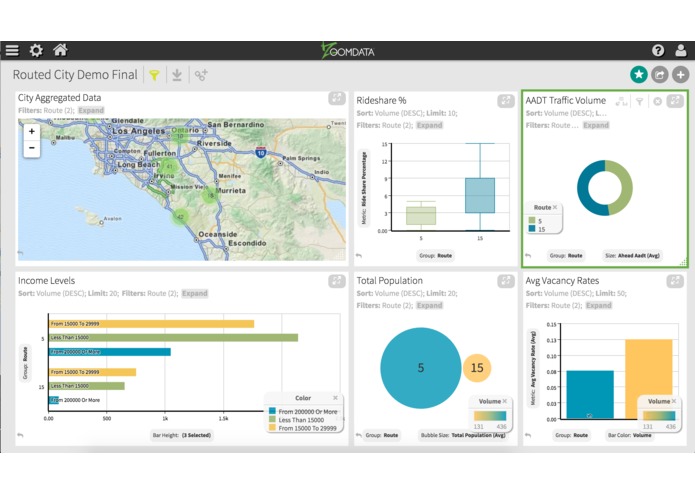This screenshot has width=695, height=494.
Task: Expand filters in Rideshare % widget
Action: 429,125
